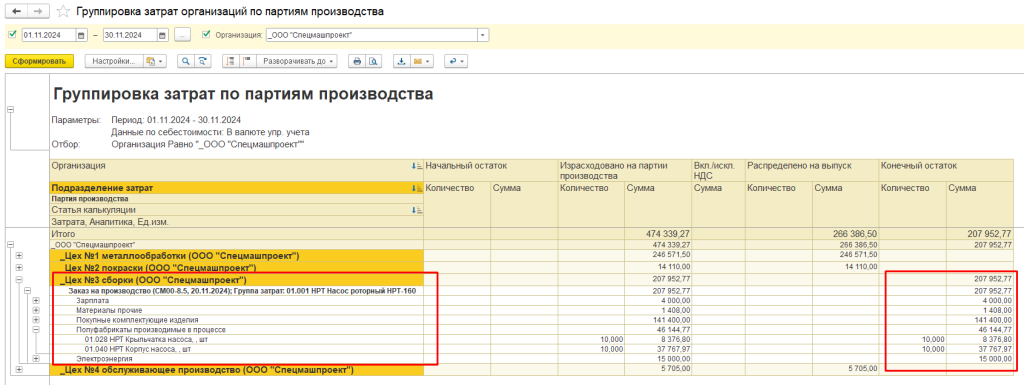Click Покупные комплектующие spent sum 141 400,00
The width and height of the screenshot is (1024, 385).
click(x=658, y=320)
